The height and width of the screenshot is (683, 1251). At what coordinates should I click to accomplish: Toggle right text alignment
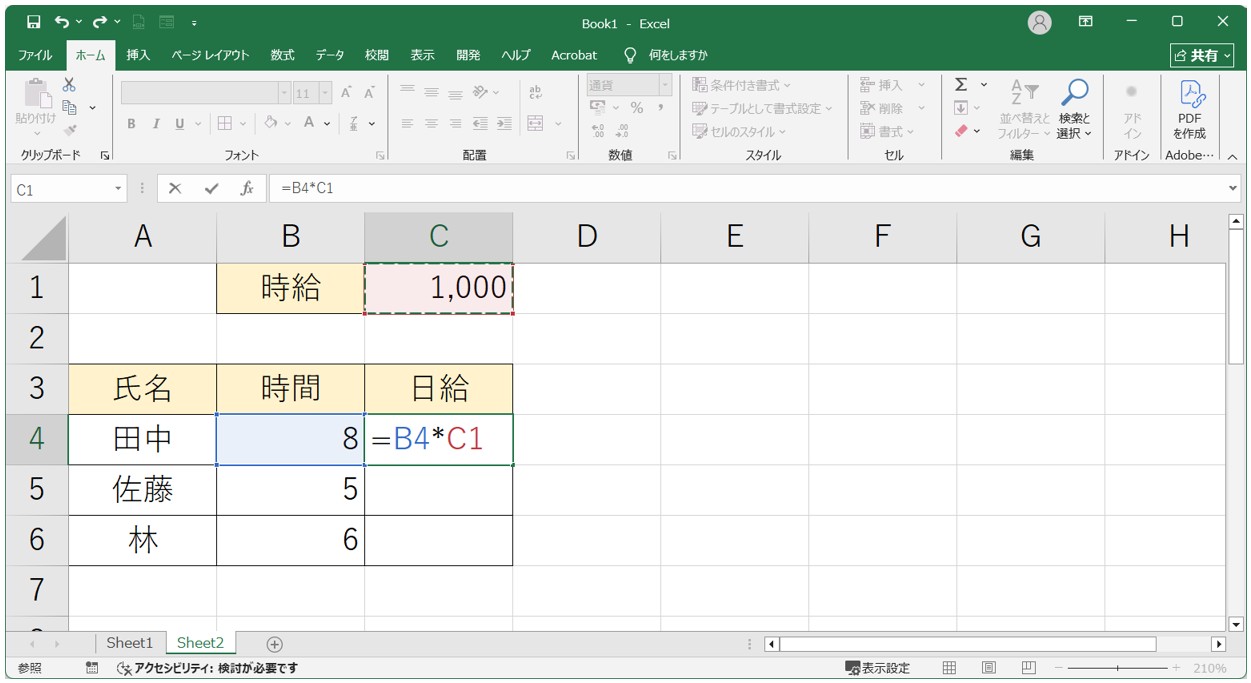455,124
